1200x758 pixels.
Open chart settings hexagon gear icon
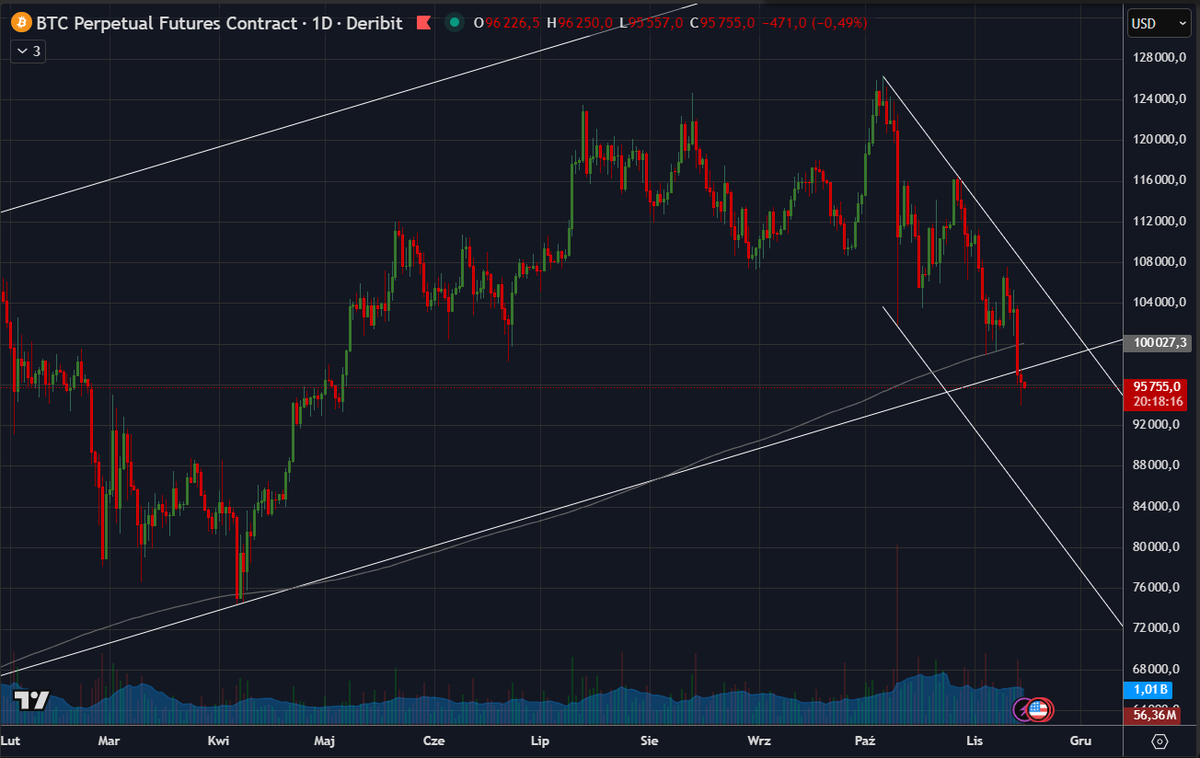[1160, 741]
